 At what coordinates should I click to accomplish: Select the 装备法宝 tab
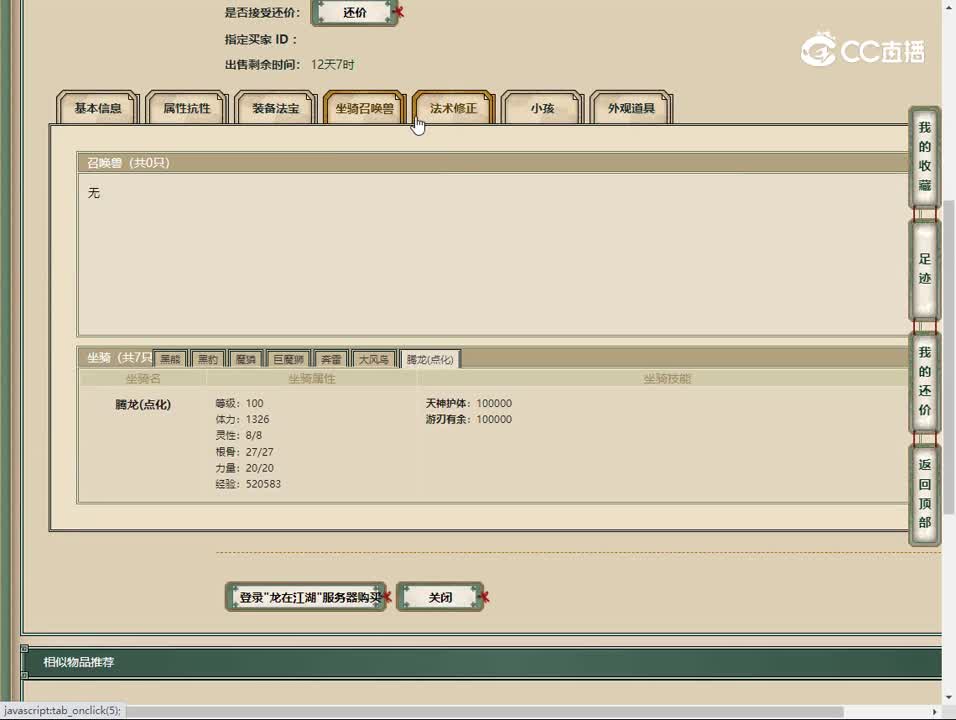pyautogui.click(x=275, y=108)
